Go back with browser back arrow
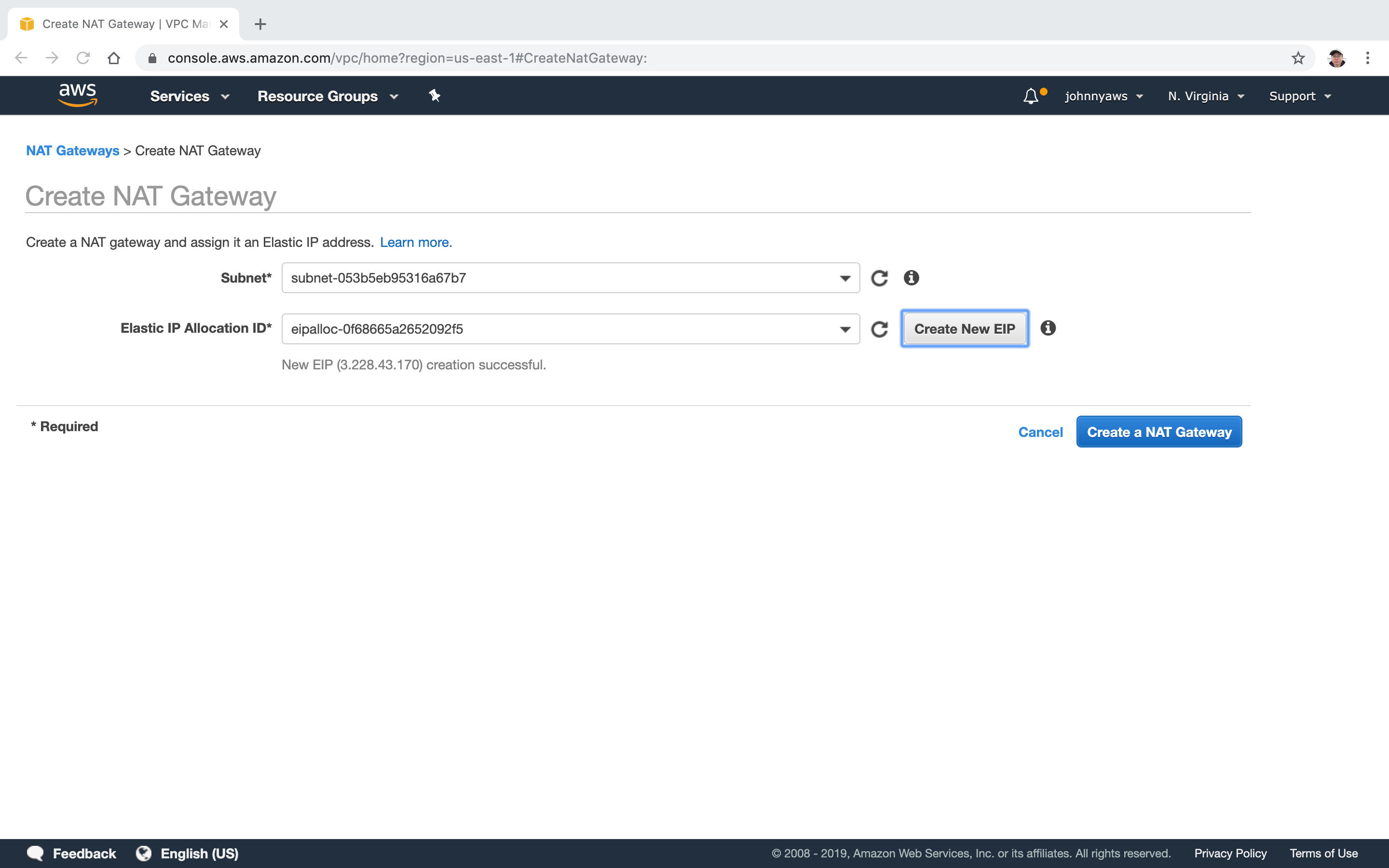This screenshot has width=1389, height=868. coord(21,58)
